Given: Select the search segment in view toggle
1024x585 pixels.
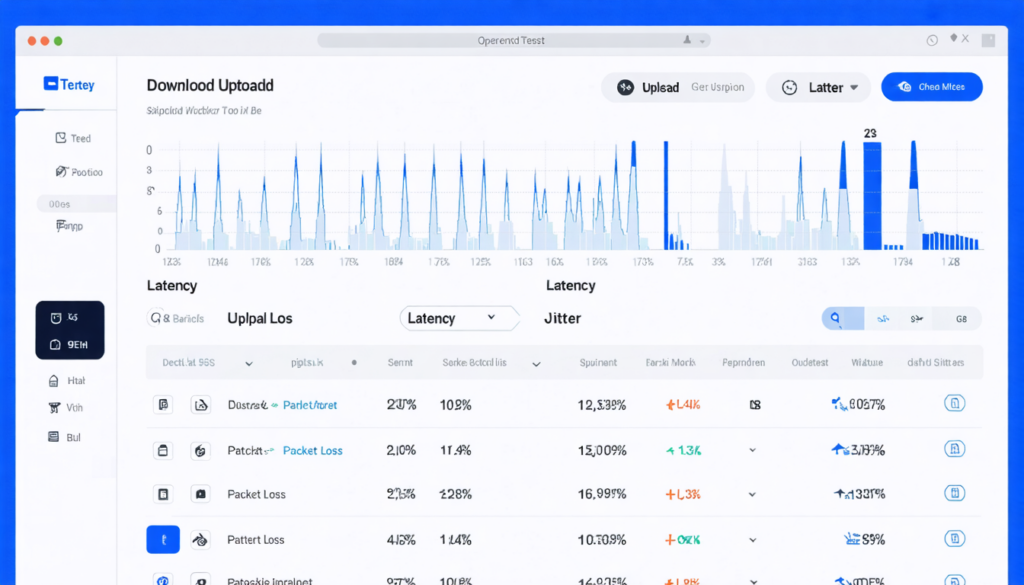Looking at the screenshot, I should (842, 319).
